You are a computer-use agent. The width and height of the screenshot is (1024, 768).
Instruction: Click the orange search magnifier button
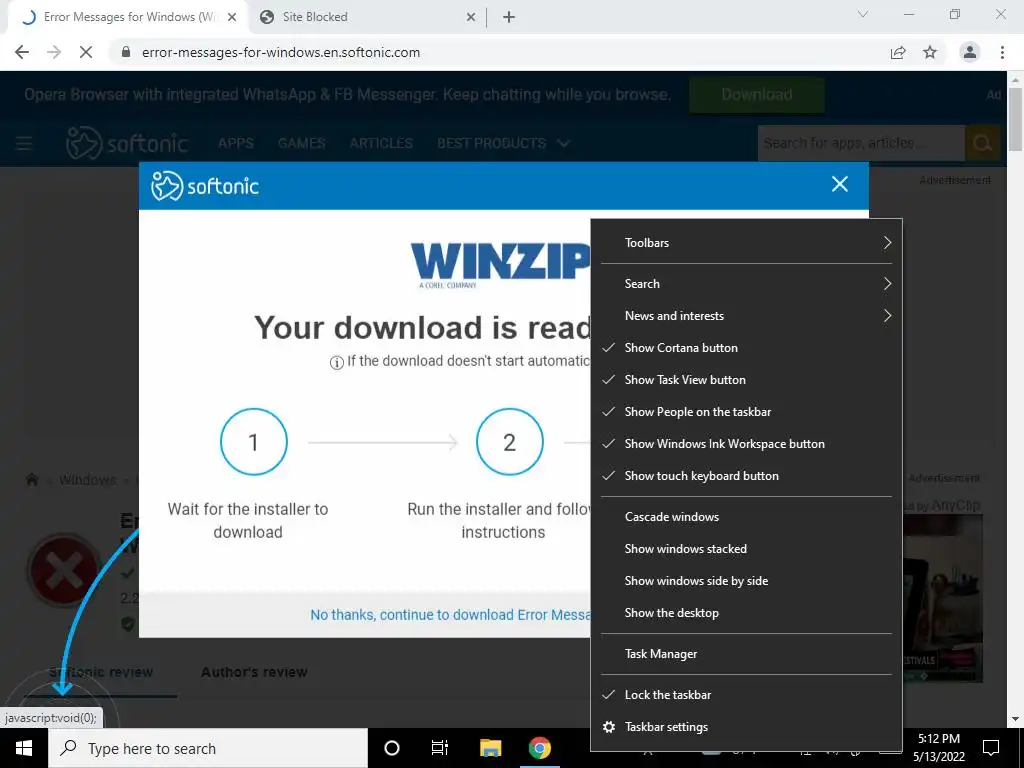[x=982, y=143]
